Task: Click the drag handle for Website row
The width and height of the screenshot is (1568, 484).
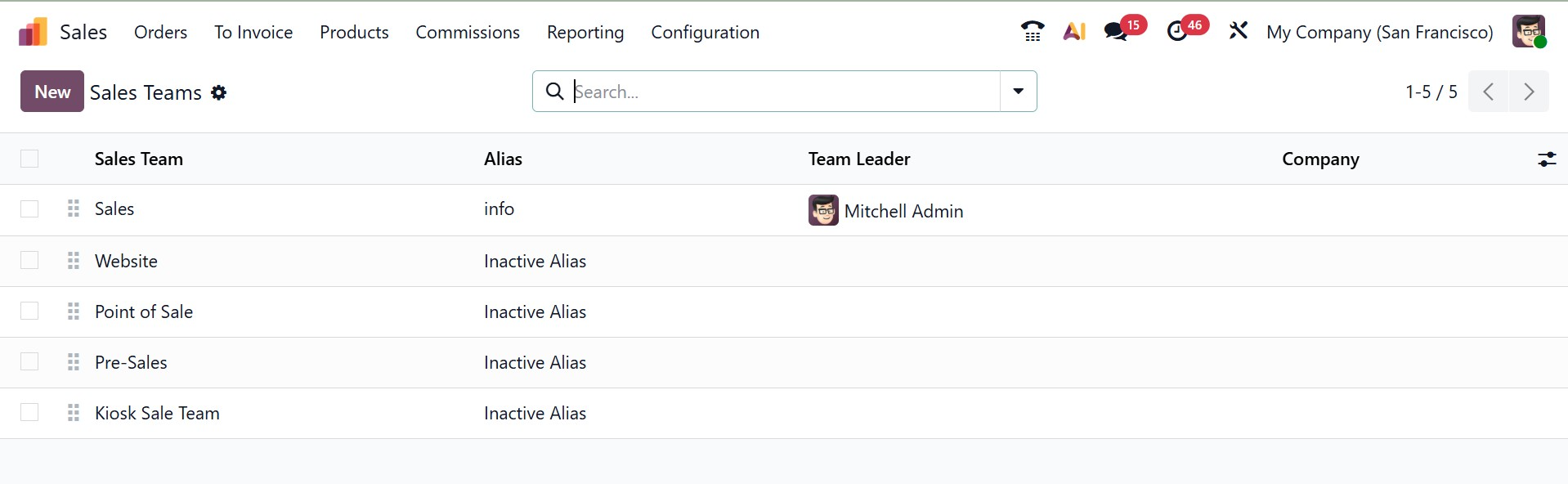Action: [74, 261]
